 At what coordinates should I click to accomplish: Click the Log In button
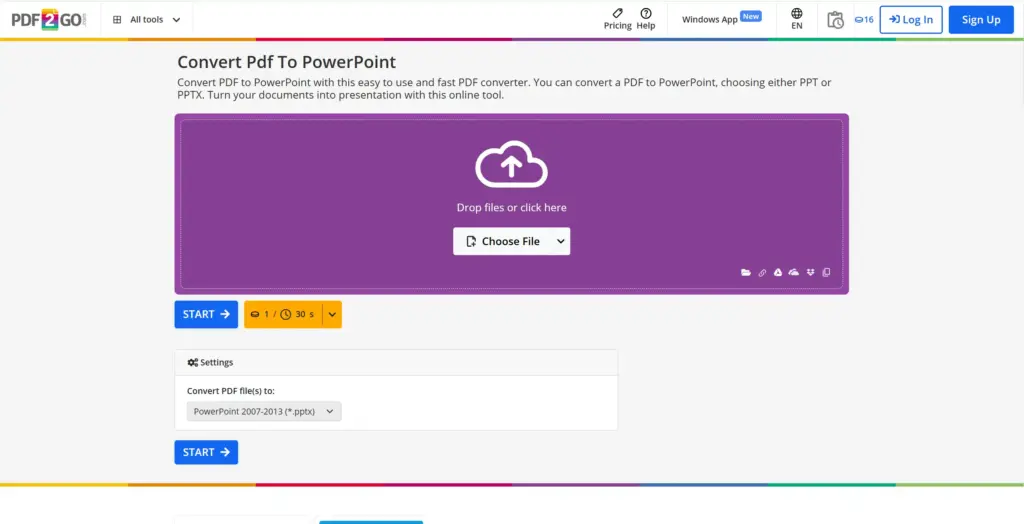(x=911, y=20)
